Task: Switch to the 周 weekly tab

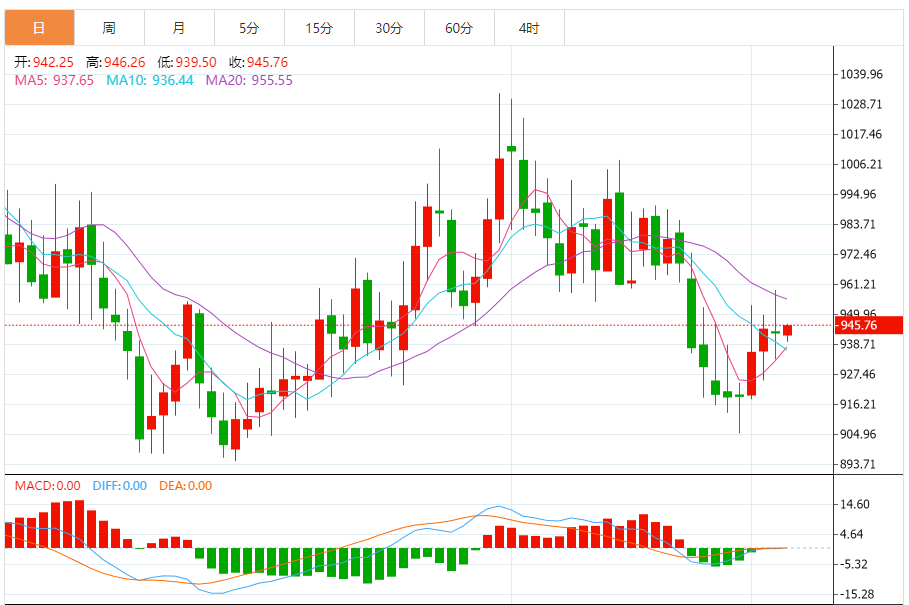Action: pos(110,28)
